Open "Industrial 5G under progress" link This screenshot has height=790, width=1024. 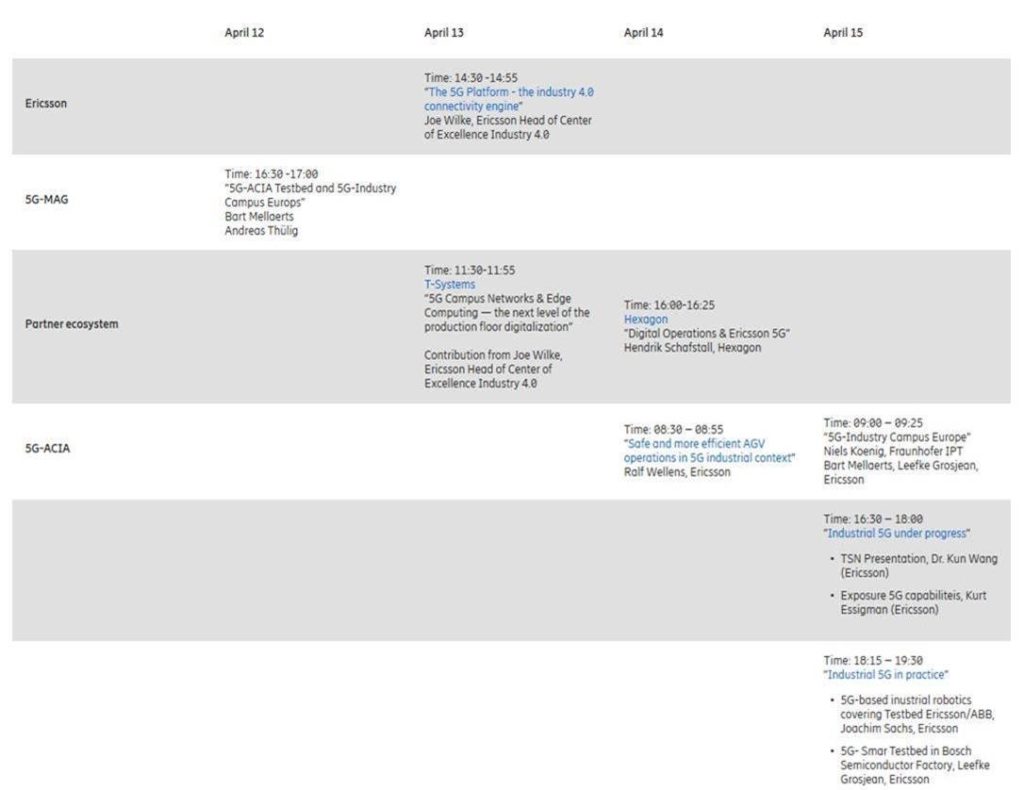(x=897, y=533)
